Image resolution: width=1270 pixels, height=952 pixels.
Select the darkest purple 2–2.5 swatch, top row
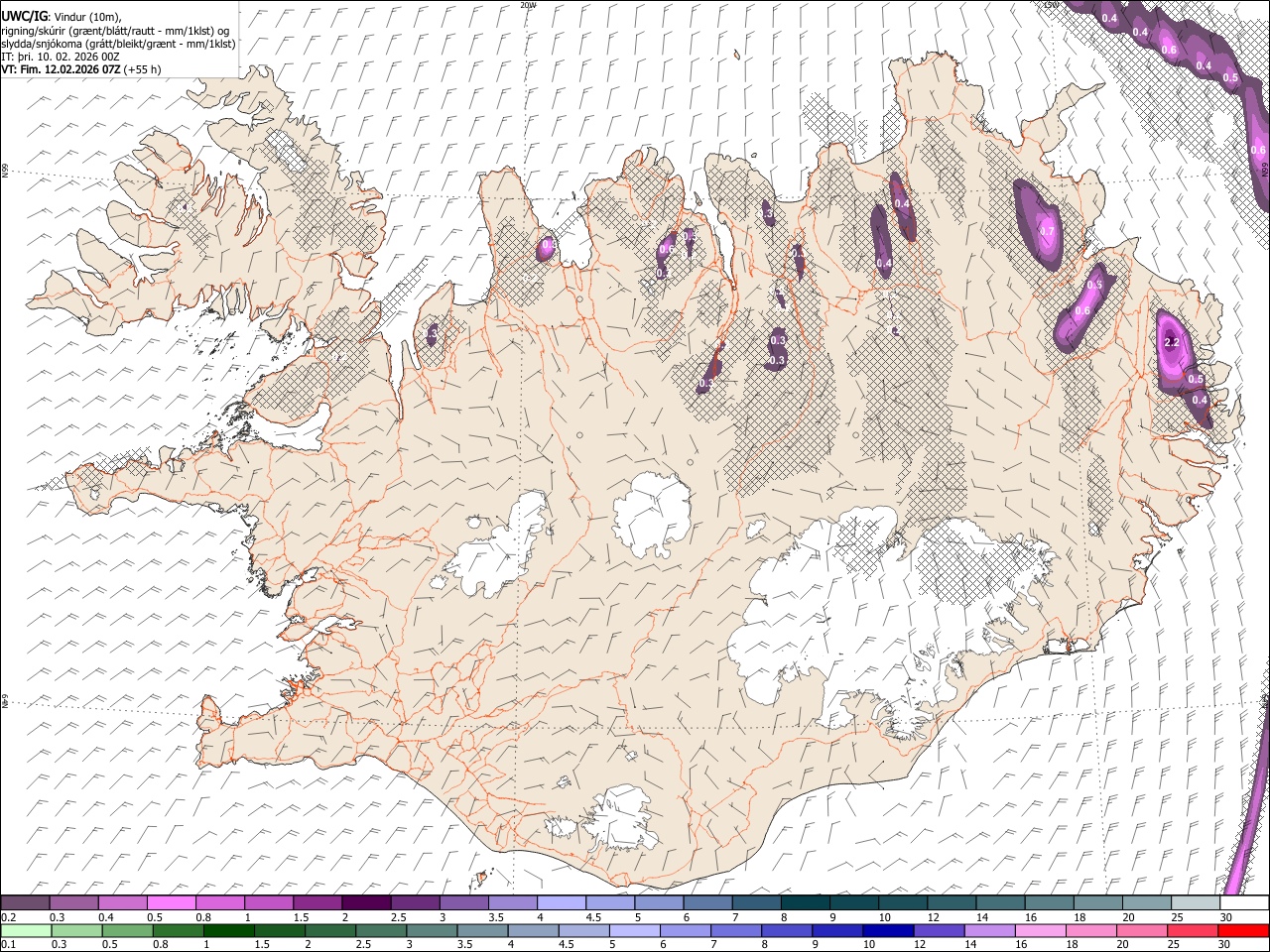(x=366, y=903)
